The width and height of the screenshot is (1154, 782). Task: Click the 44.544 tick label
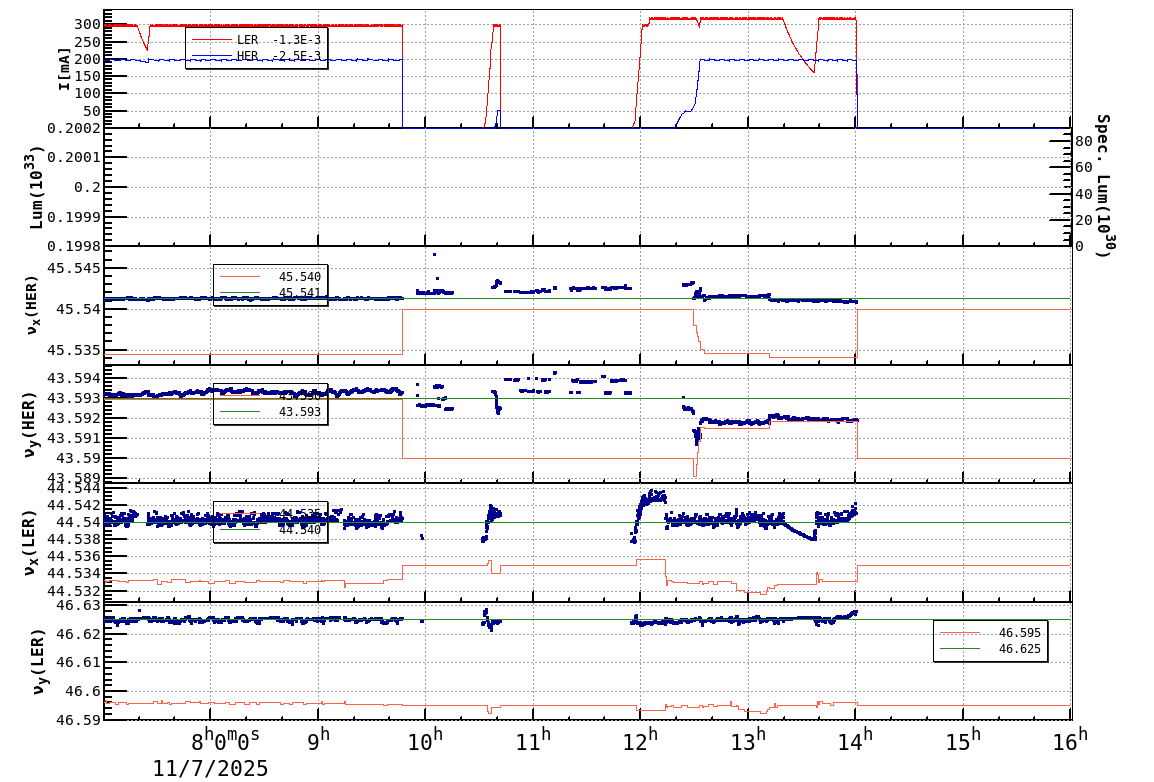[74, 488]
